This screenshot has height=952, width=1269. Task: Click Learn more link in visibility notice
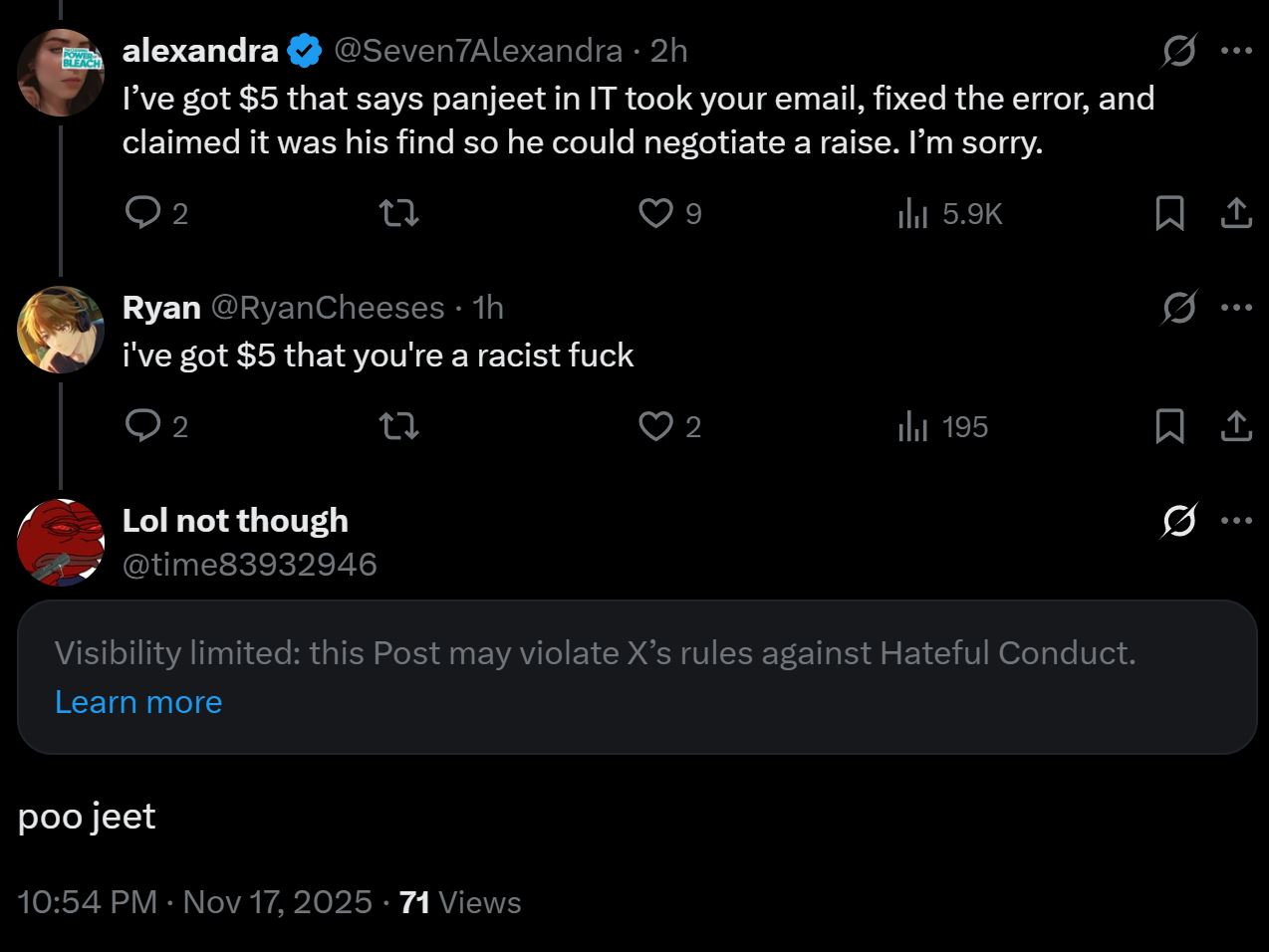[x=138, y=702]
